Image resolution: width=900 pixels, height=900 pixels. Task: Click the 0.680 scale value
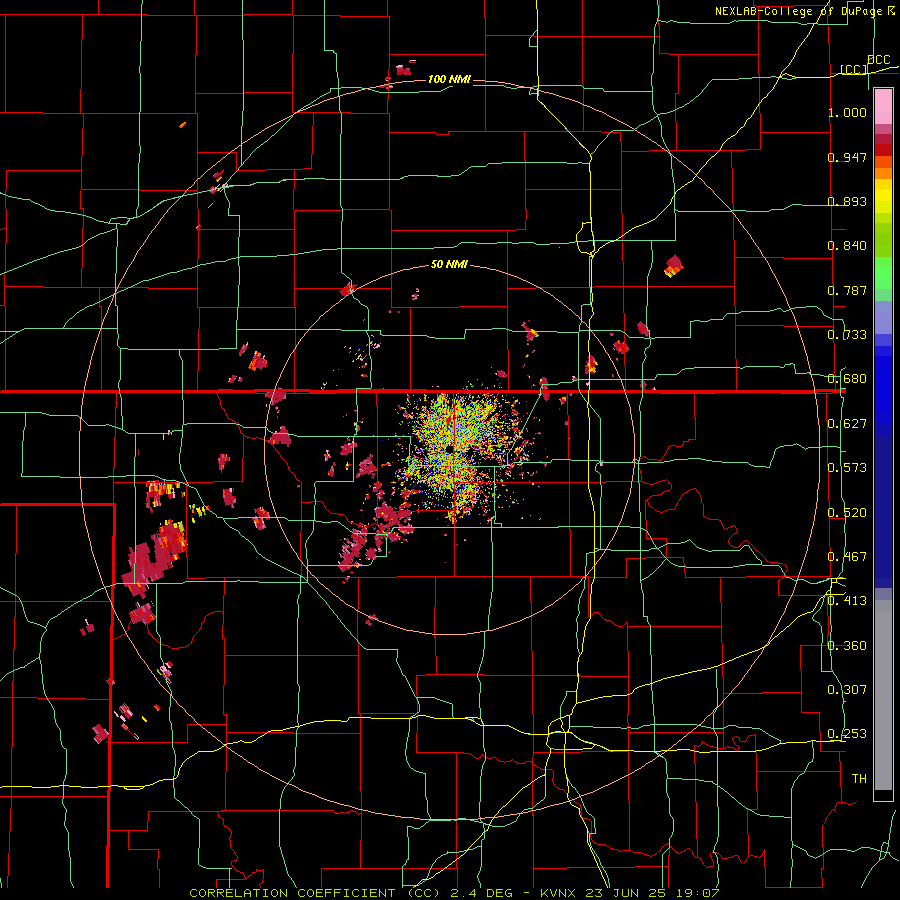(847, 379)
